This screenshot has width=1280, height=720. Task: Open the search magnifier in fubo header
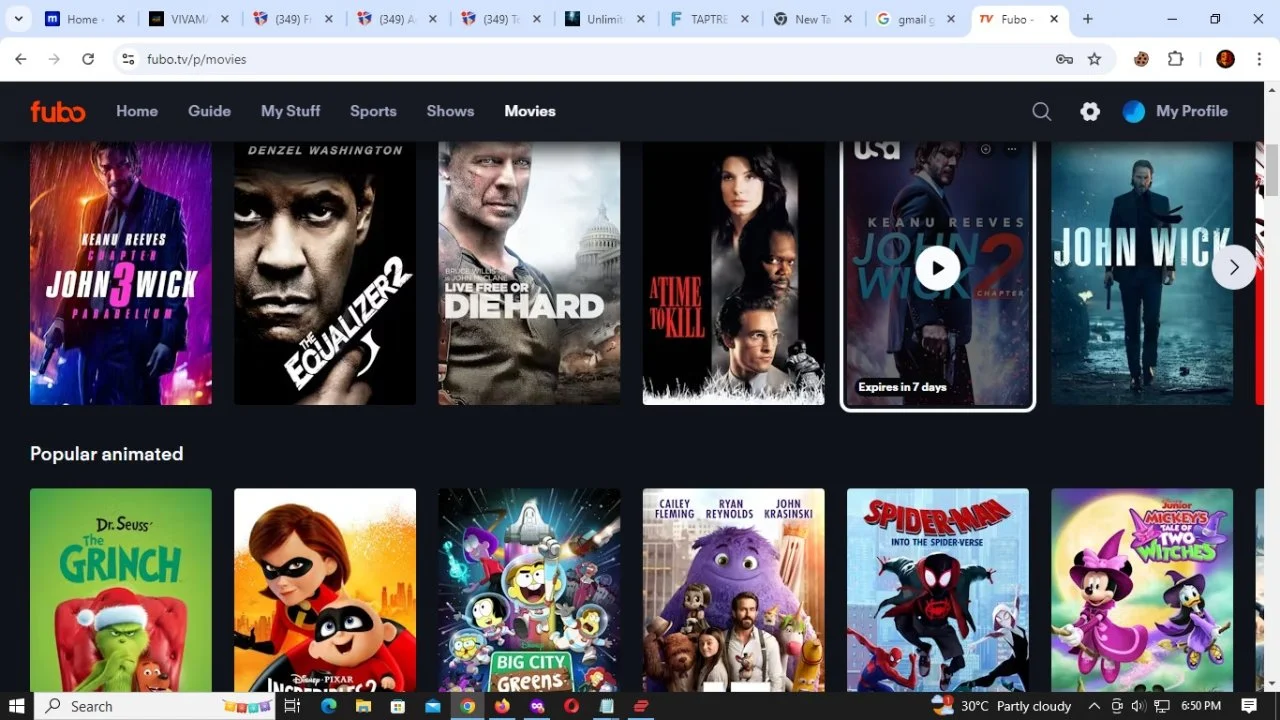click(1041, 111)
